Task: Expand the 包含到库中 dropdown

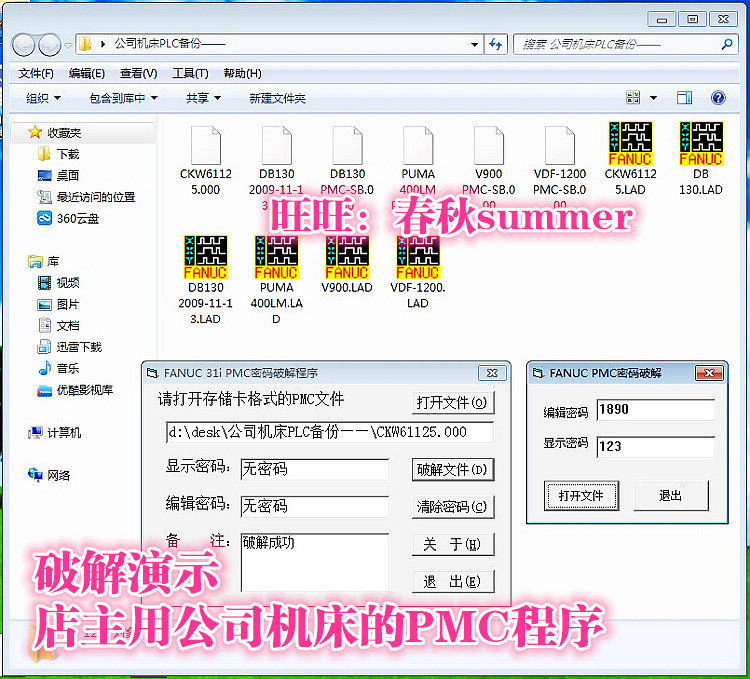Action: (x=123, y=98)
